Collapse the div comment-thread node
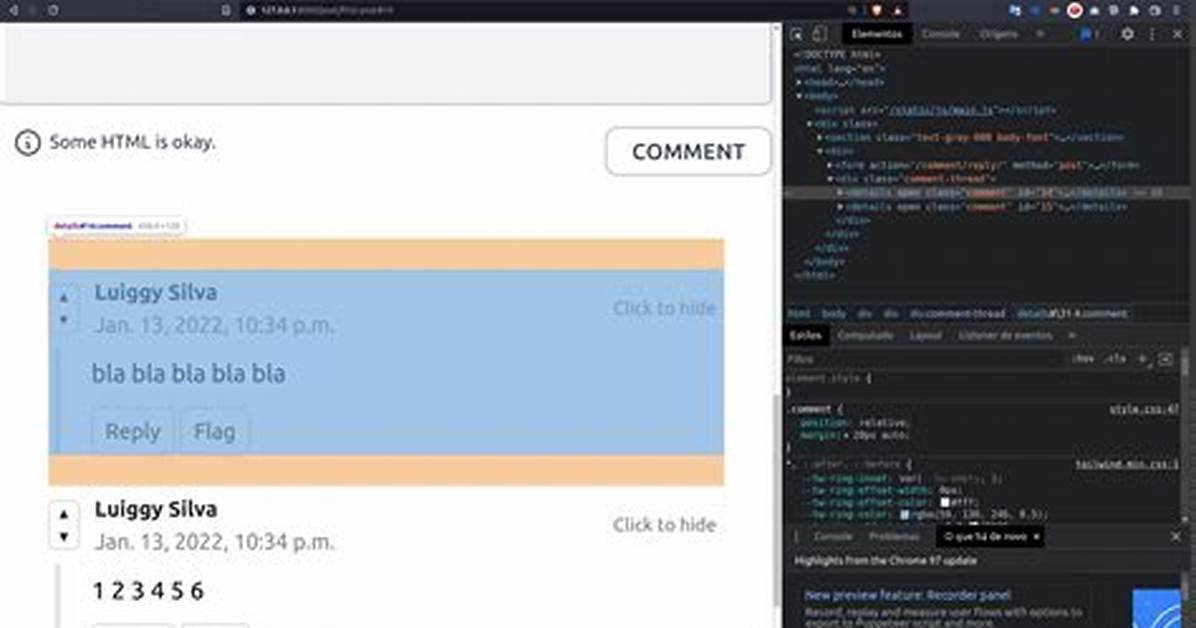 pos(831,179)
